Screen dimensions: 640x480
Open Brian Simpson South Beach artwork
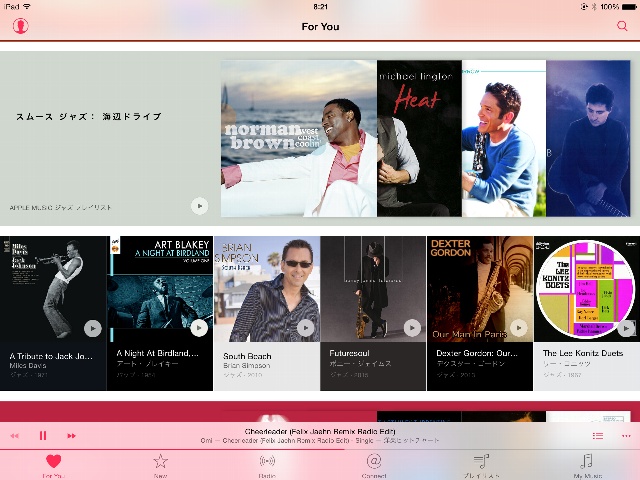pyautogui.click(x=267, y=289)
